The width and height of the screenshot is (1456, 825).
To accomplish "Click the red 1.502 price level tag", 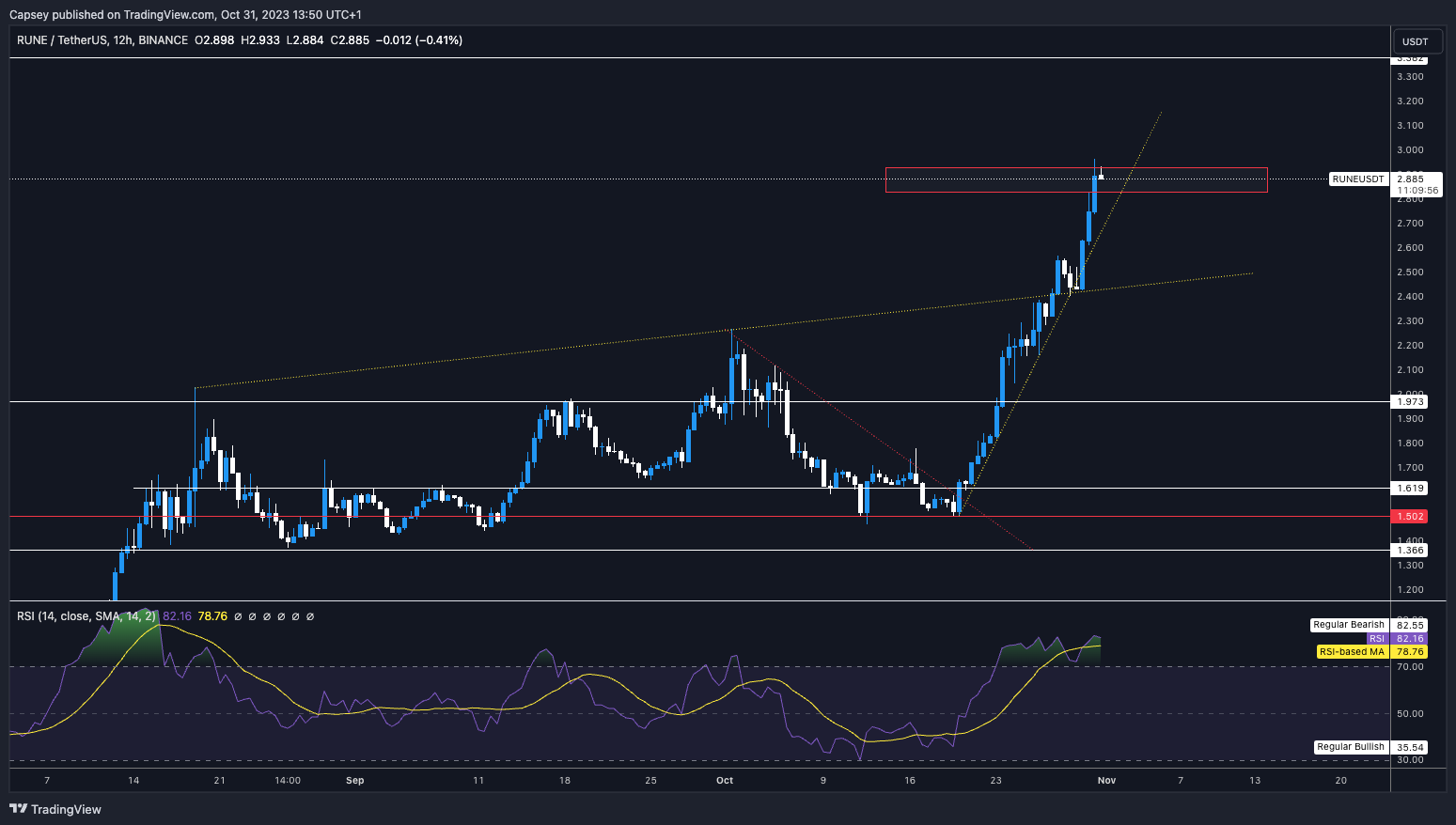I will click(x=1410, y=516).
